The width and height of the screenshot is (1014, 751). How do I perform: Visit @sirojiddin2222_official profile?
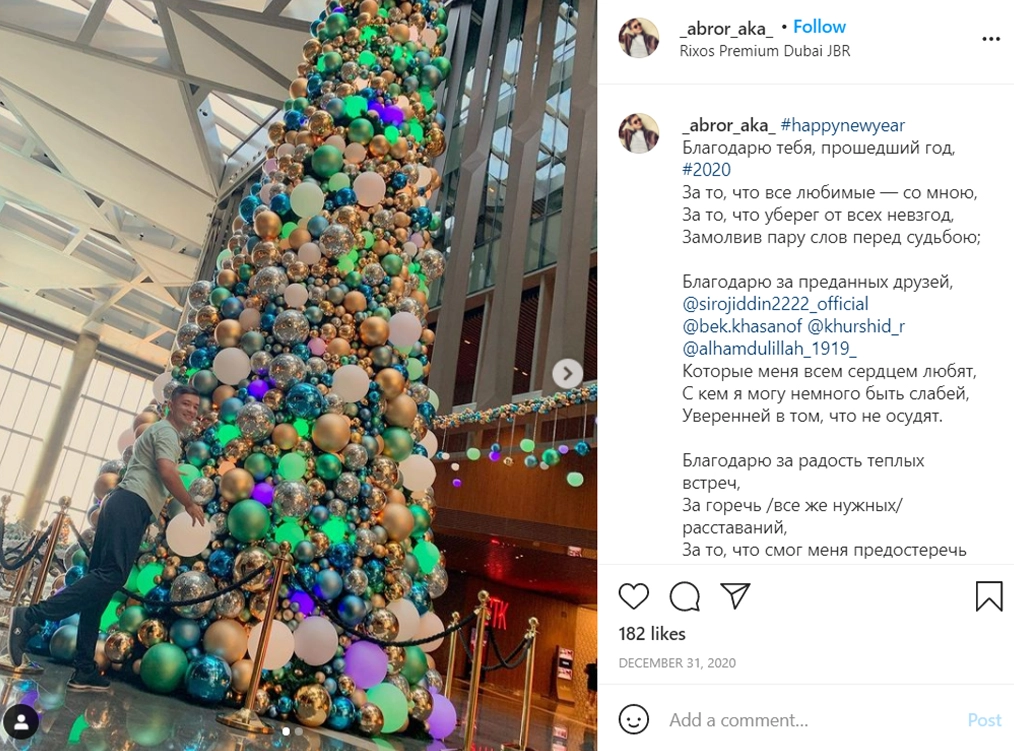(775, 303)
